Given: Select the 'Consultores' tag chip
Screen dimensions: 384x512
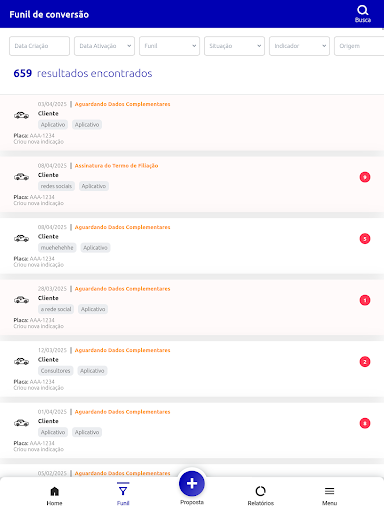Looking at the screenshot, I should 56,371.
